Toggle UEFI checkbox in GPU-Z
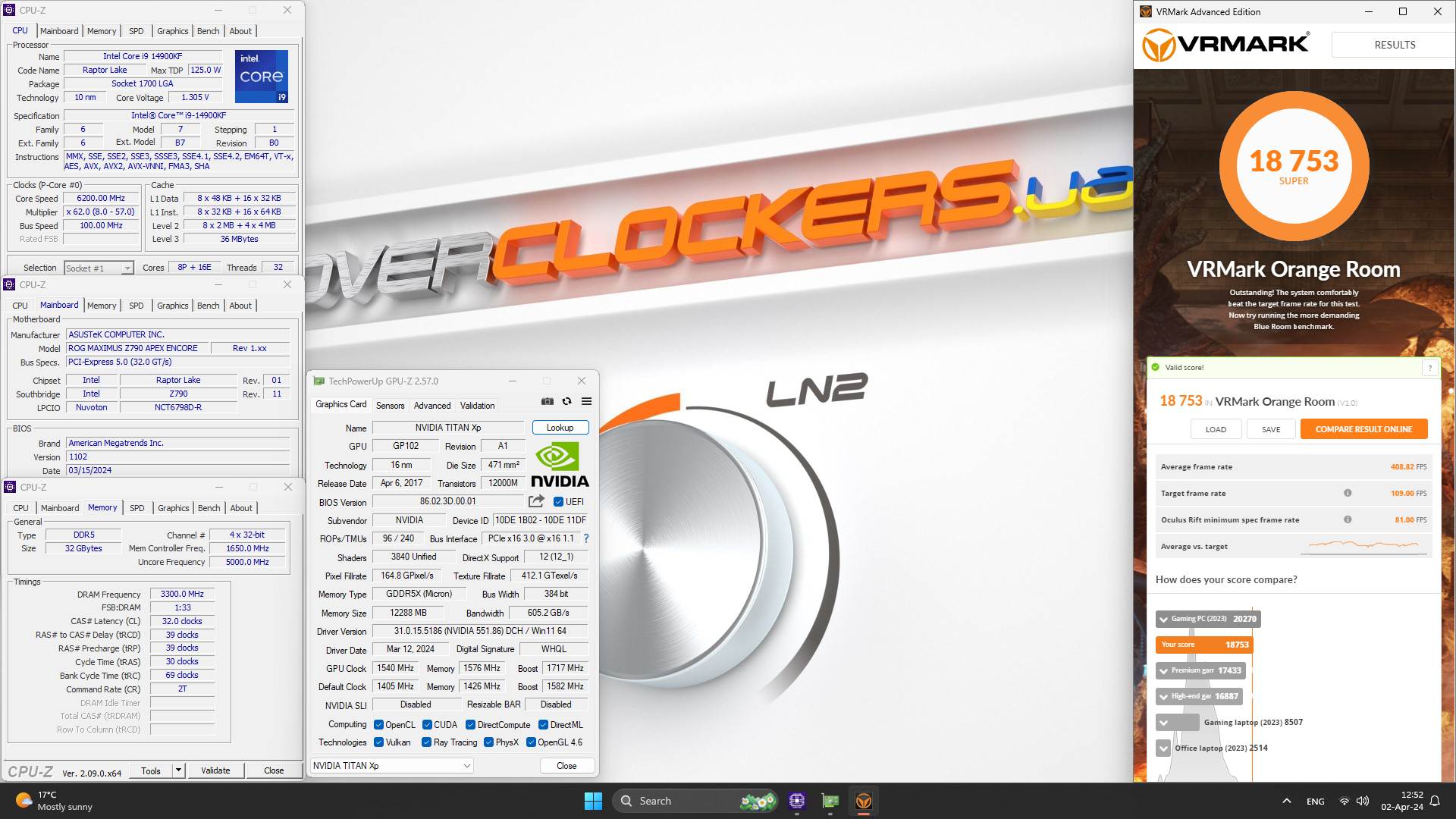Image resolution: width=1456 pixels, height=819 pixels. [558, 502]
